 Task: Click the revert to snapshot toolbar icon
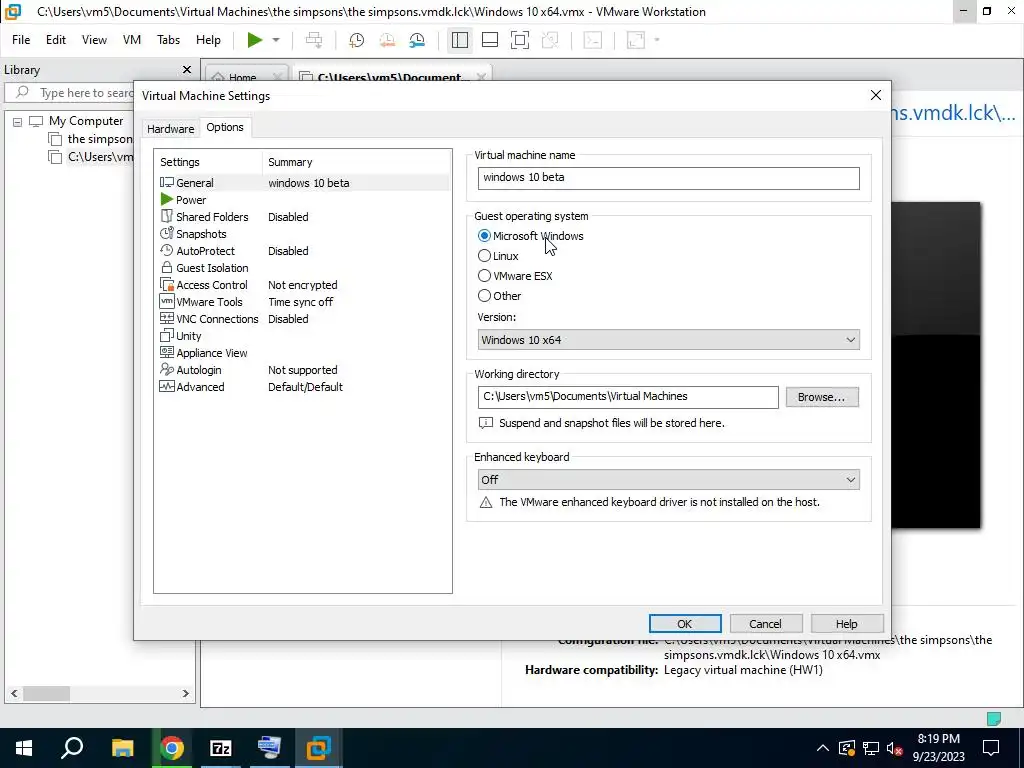(x=387, y=40)
